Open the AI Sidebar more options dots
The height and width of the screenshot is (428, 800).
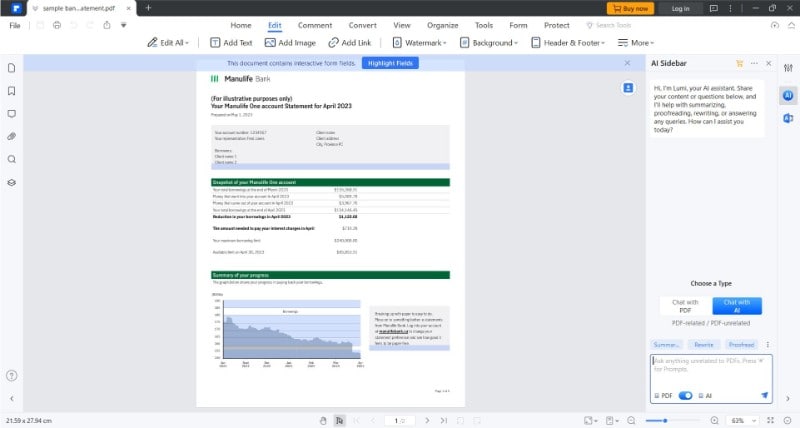[754, 63]
